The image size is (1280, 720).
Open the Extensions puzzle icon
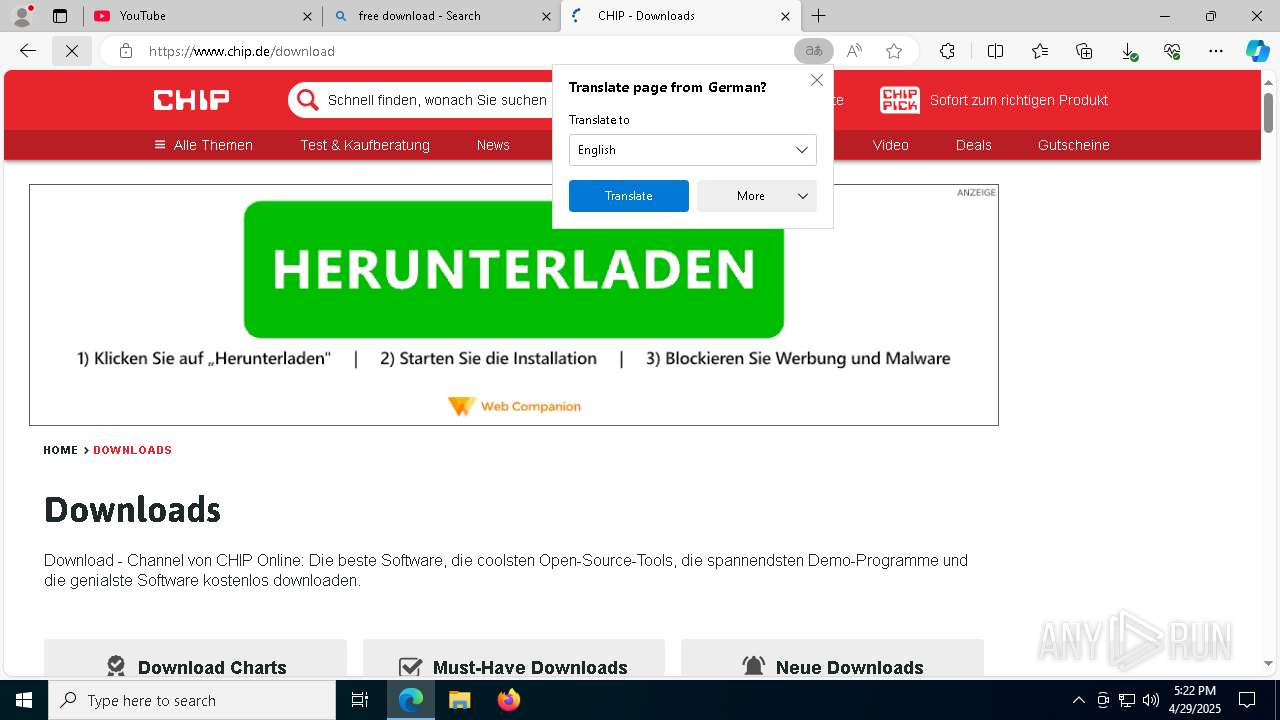pos(947,51)
